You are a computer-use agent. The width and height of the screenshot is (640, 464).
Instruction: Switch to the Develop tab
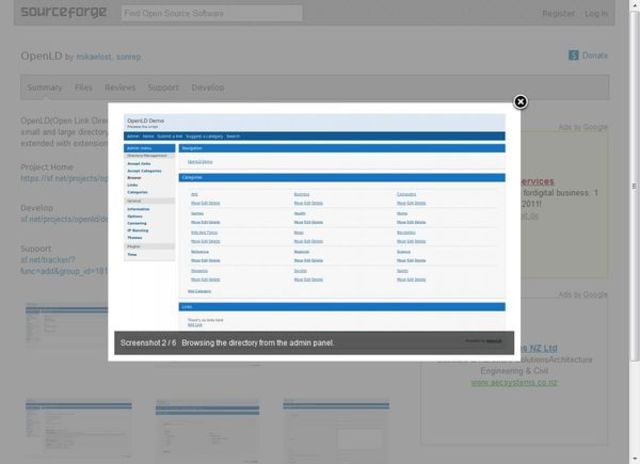coord(207,87)
